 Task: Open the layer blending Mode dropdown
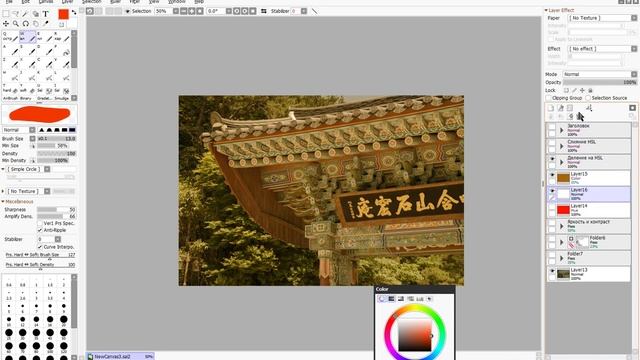pyautogui.click(x=600, y=74)
